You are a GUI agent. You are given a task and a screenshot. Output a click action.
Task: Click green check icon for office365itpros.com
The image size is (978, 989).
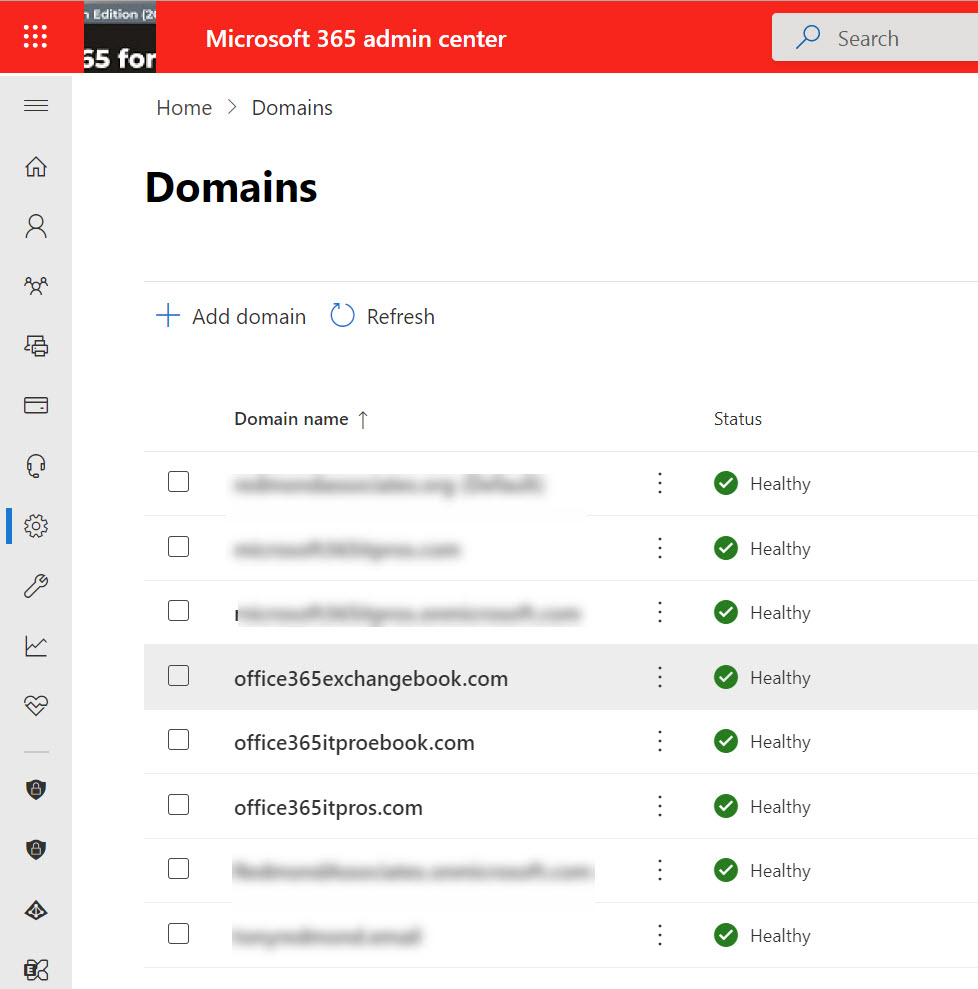pos(726,805)
